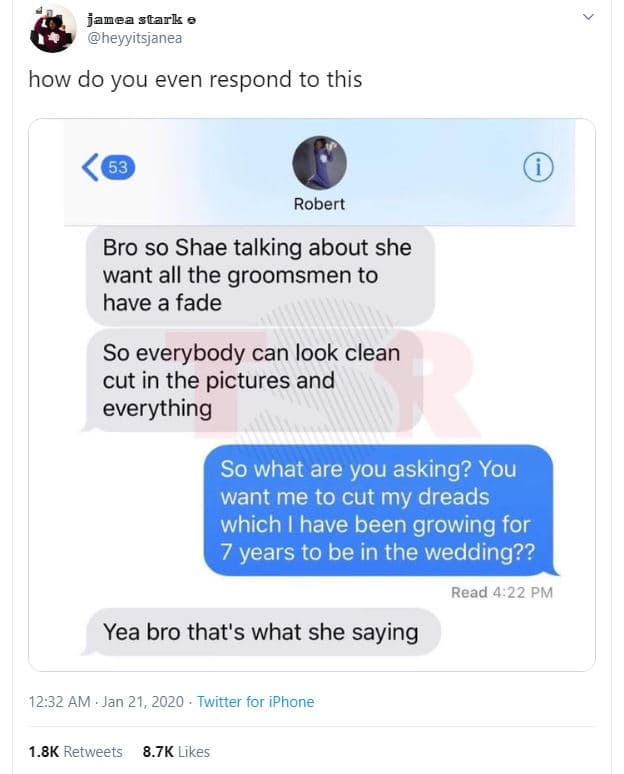View the 8.7K Likes list
This screenshot has width=624, height=774.
(x=176, y=752)
